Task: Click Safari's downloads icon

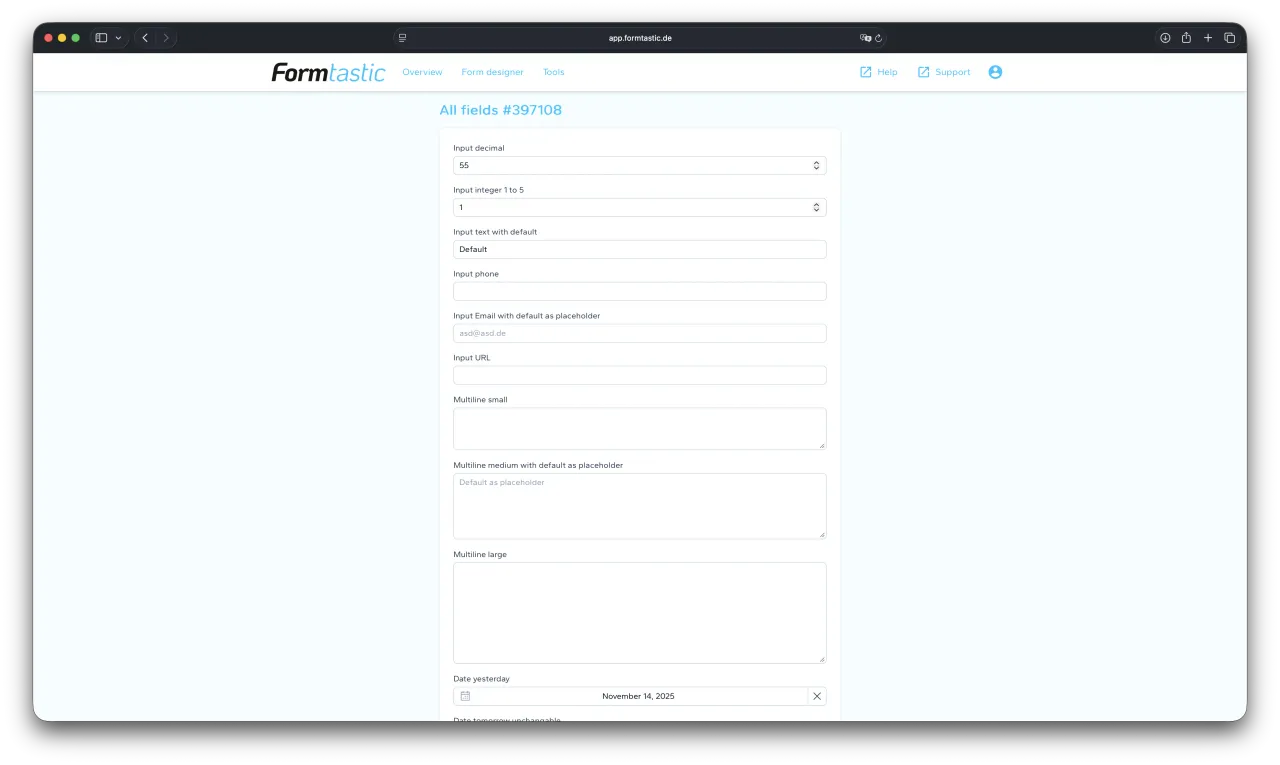Action: click(x=1165, y=38)
